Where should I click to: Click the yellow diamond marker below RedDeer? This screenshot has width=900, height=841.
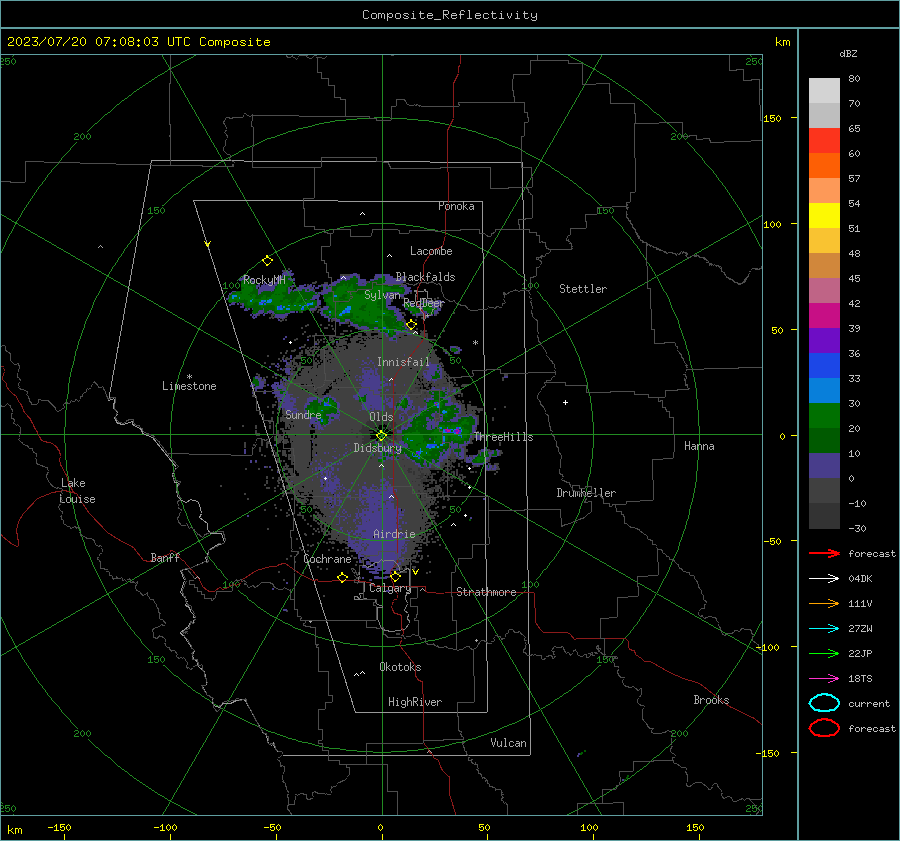pyautogui.click(x=412, y=325)
